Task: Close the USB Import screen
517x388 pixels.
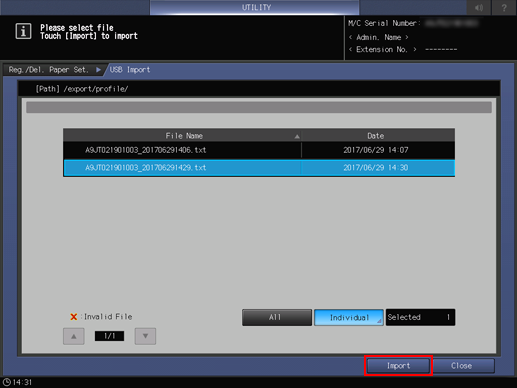Action: click(463, 366)
